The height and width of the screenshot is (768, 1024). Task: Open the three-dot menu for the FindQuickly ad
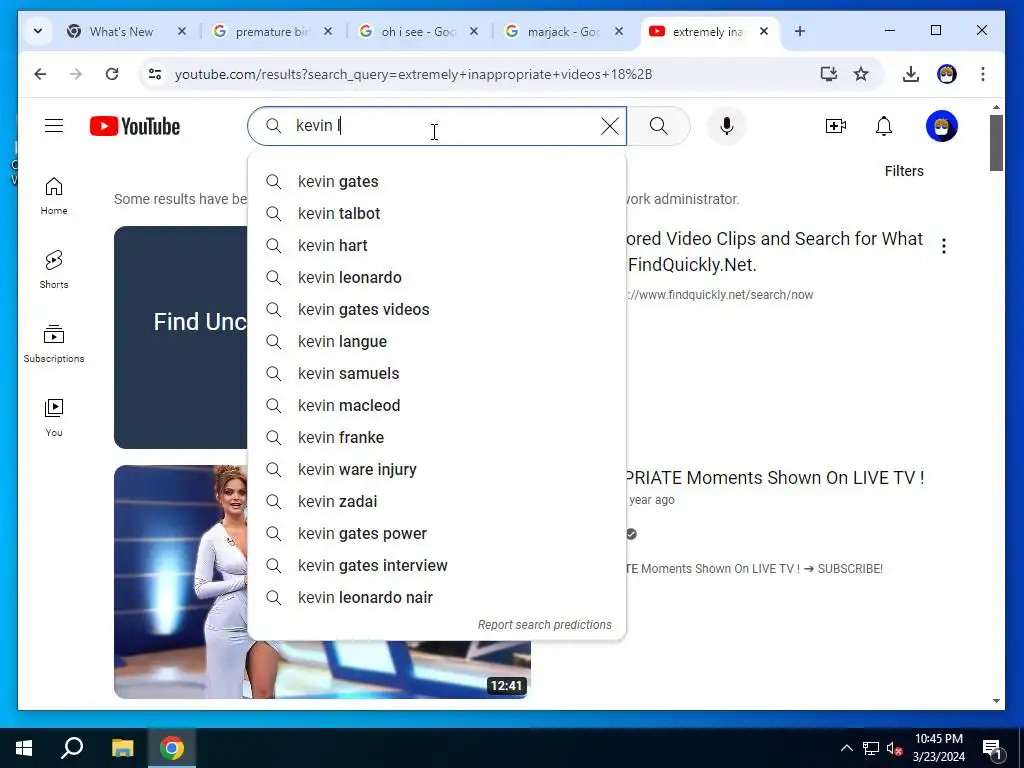[x=944, y=246]
